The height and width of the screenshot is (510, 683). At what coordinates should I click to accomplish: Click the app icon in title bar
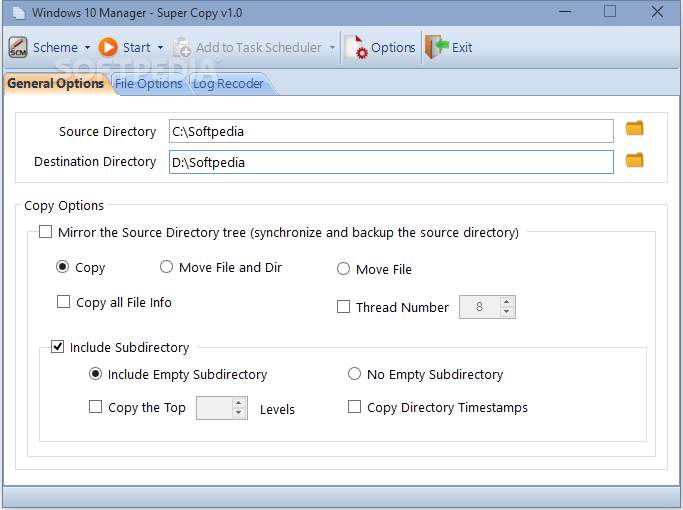[19, 13]
